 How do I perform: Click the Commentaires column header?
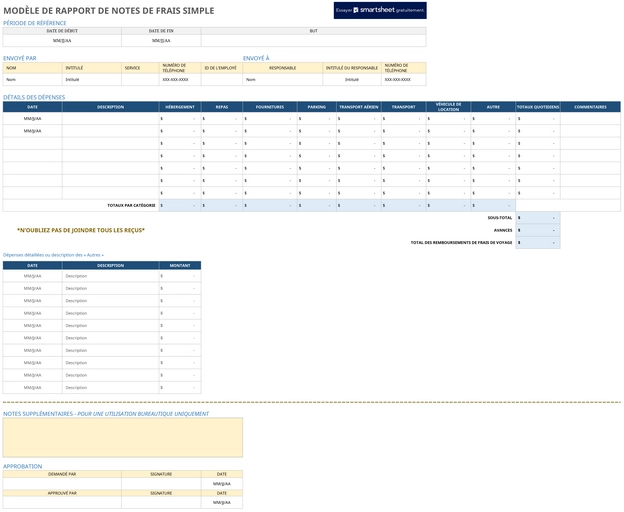click(591, 107)
